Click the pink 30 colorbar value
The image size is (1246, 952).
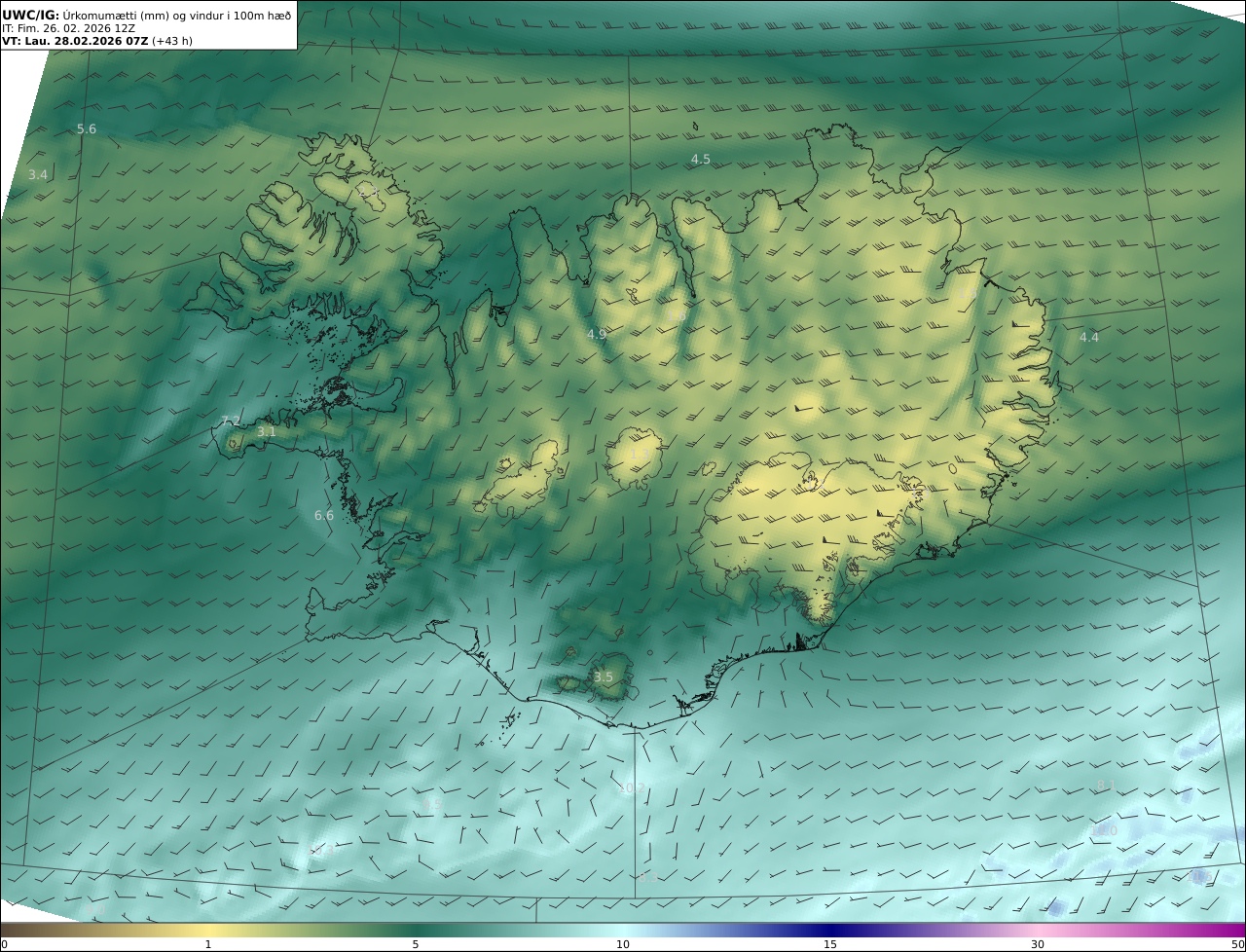(x=1038, y=944)
